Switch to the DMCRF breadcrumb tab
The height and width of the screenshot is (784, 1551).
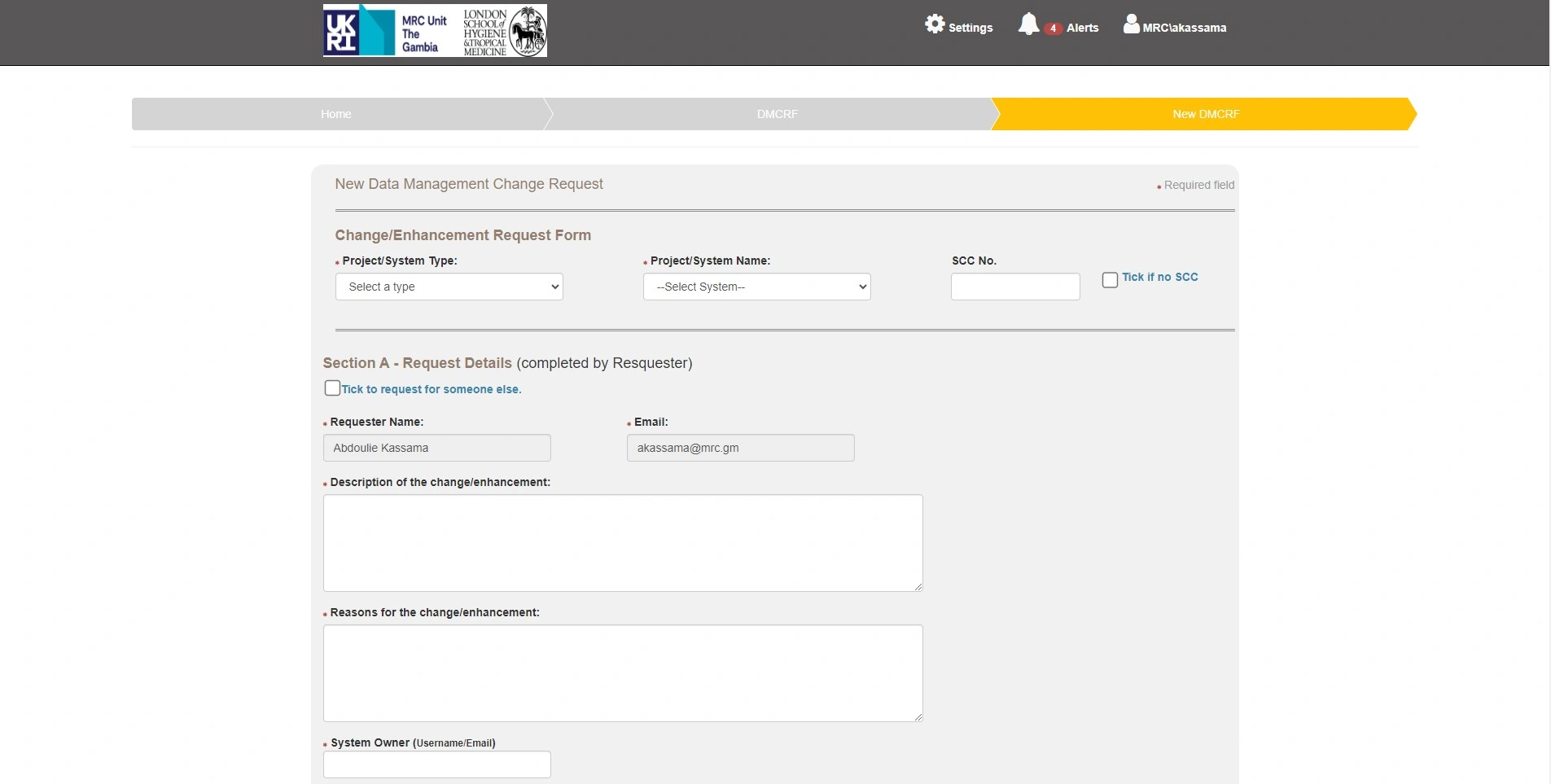(776, 114)
